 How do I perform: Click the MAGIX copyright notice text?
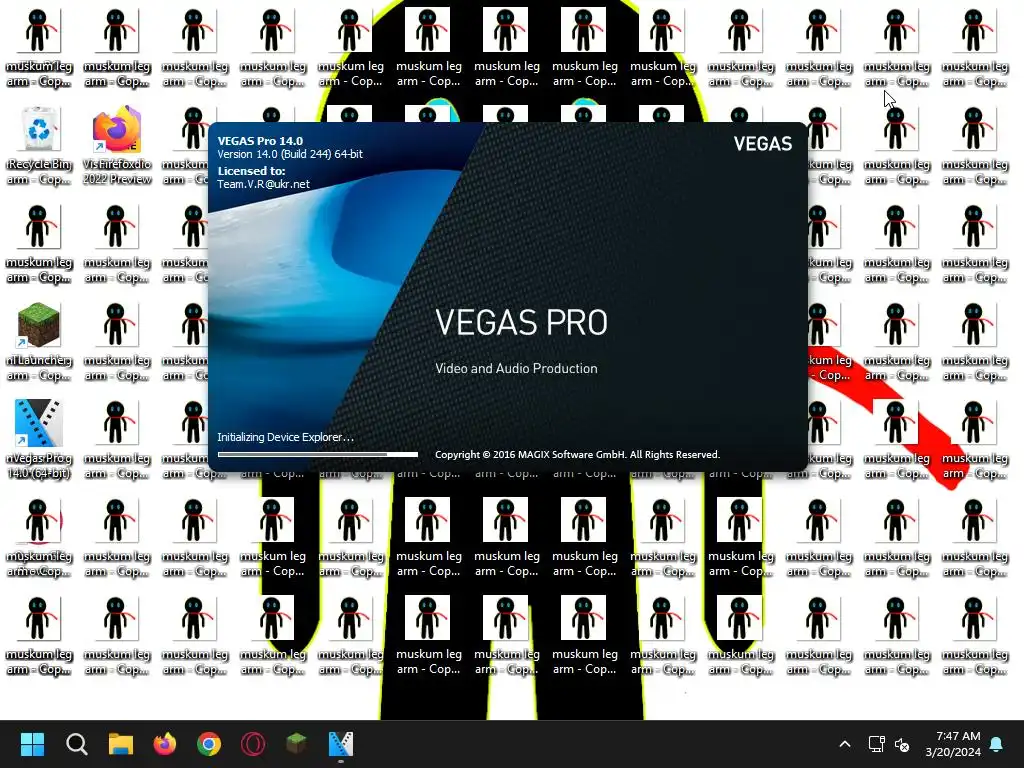[577, 455]
